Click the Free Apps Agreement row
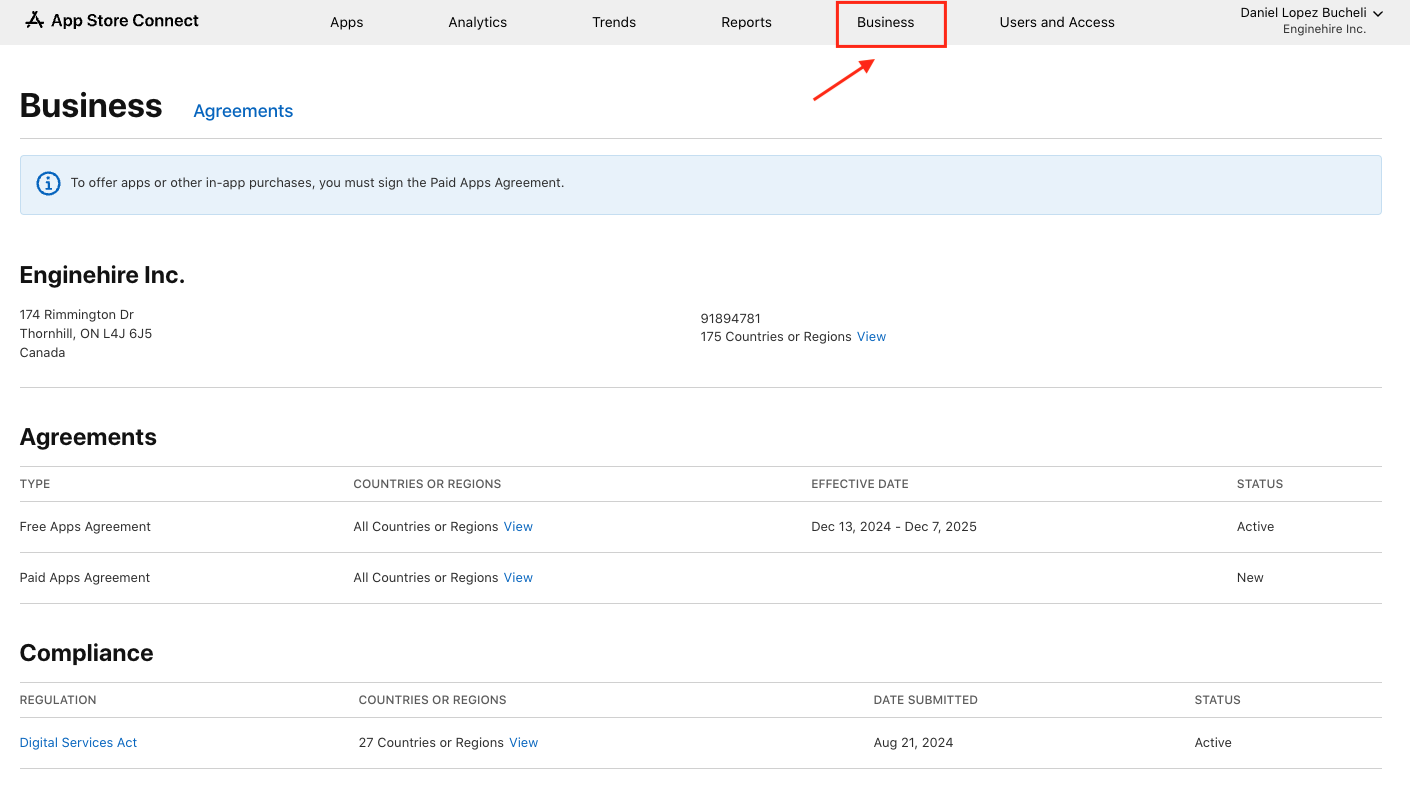This screenshot has height=807, width=1410. [85, 526]
